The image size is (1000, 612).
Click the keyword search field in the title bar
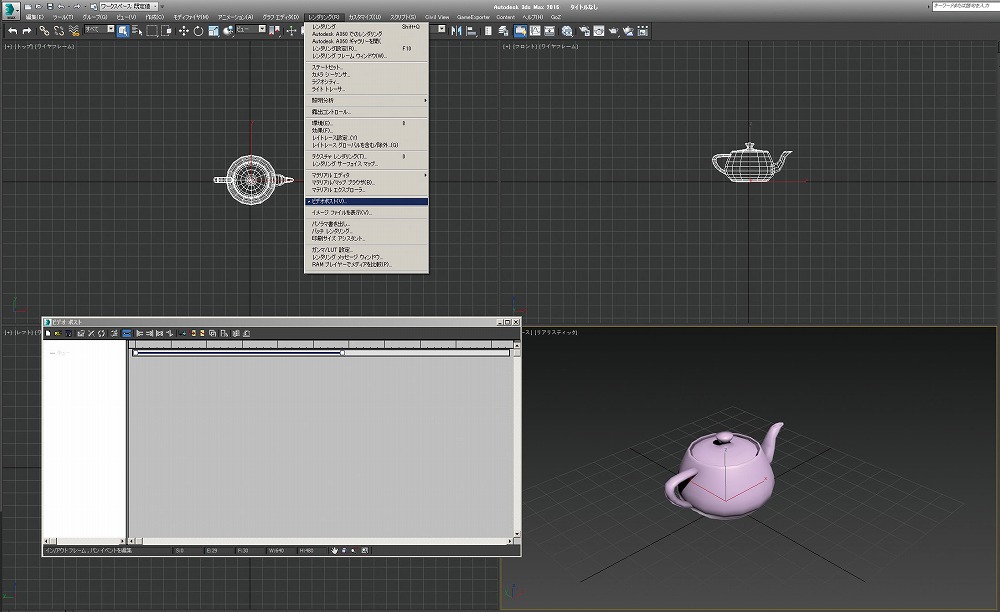[x=964, y=6]
